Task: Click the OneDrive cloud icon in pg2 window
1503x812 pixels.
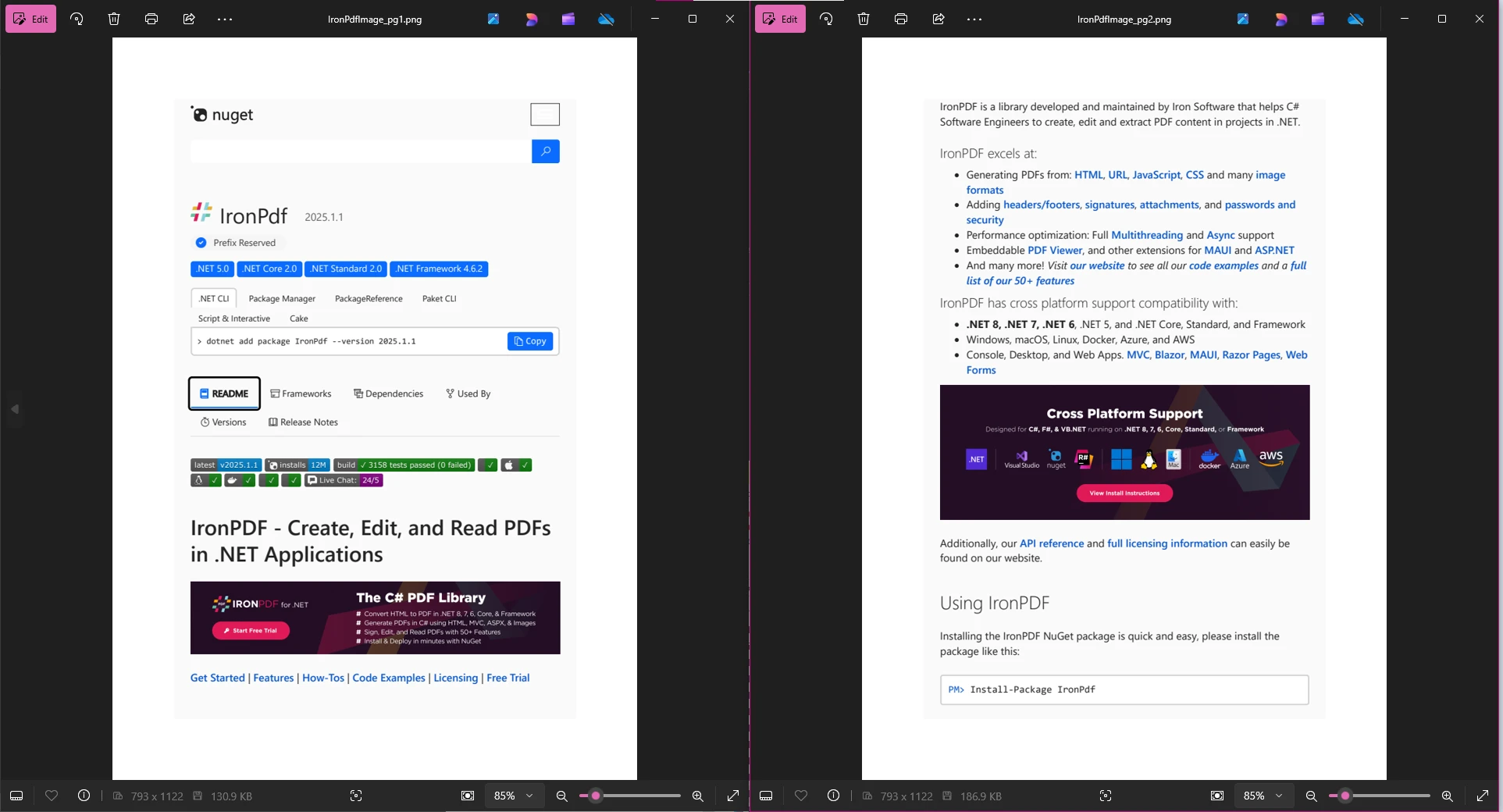Action: pos(1355,19)
